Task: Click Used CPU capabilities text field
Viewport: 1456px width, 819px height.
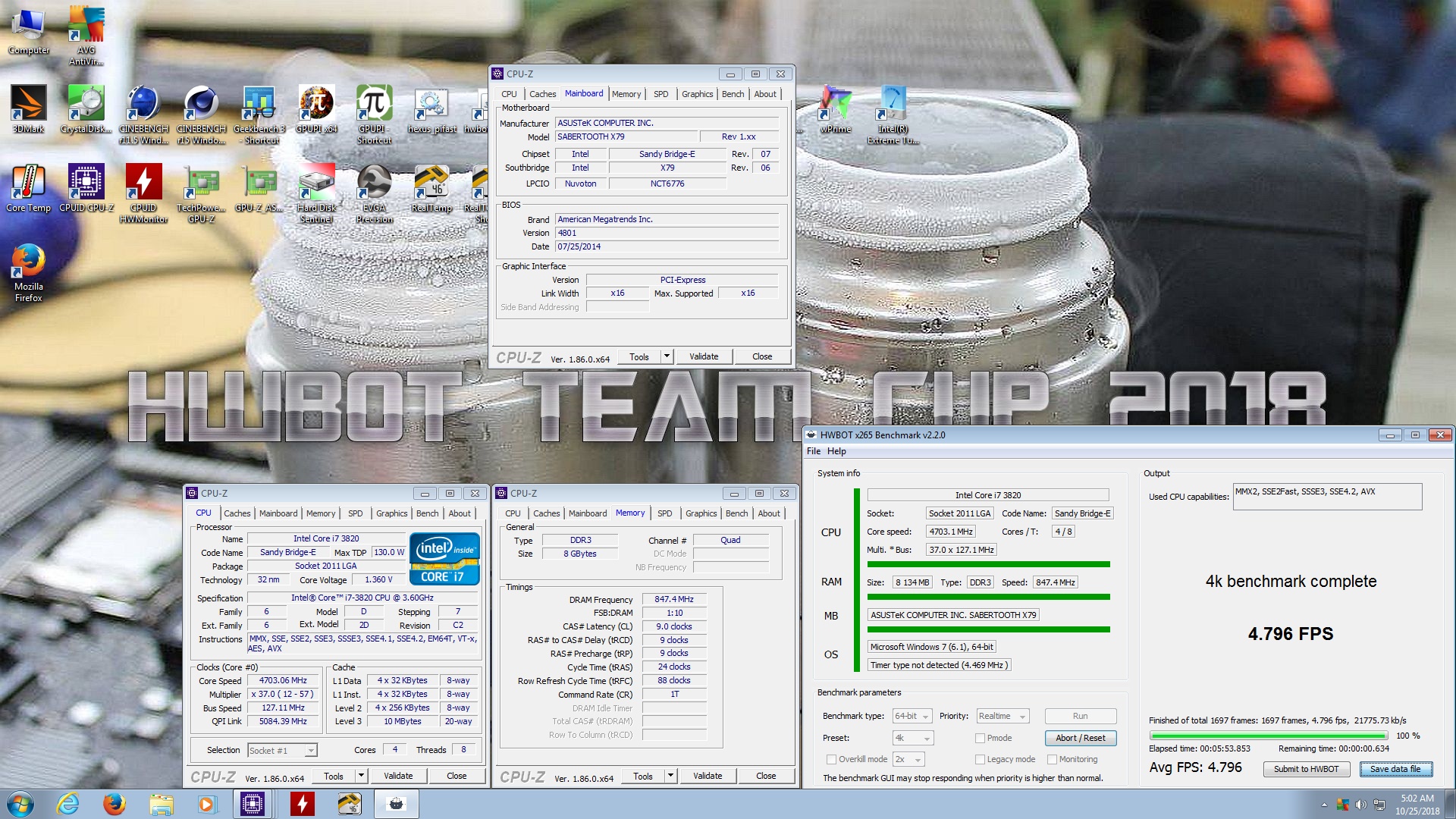Action: click(x=1327, y=497)
